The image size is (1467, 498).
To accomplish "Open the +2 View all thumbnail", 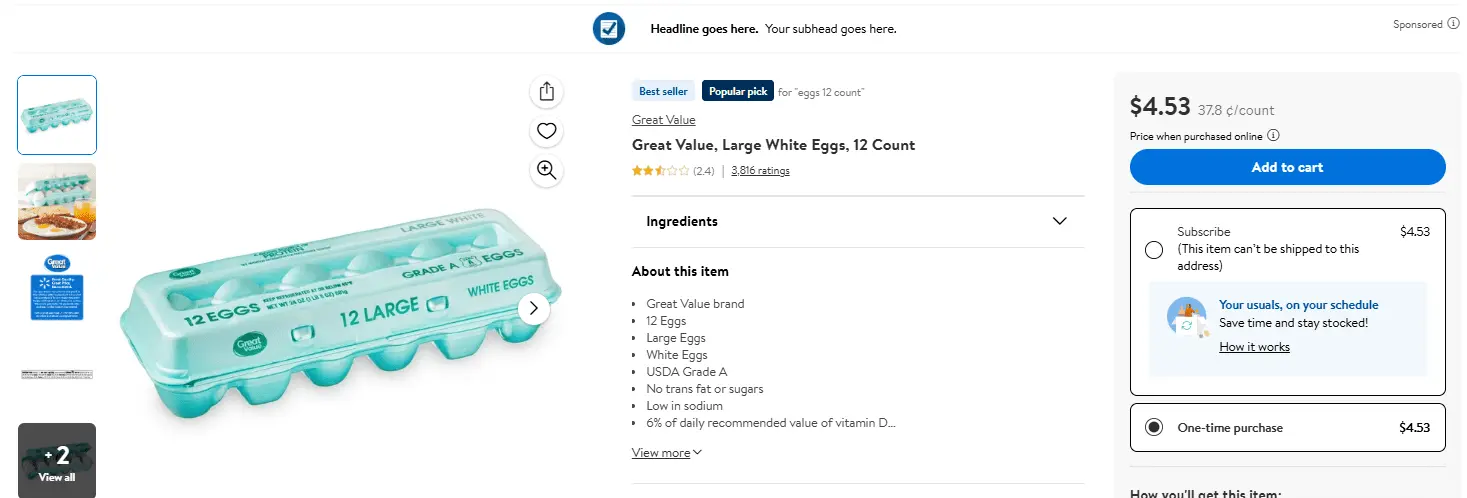I will point(57,460).
